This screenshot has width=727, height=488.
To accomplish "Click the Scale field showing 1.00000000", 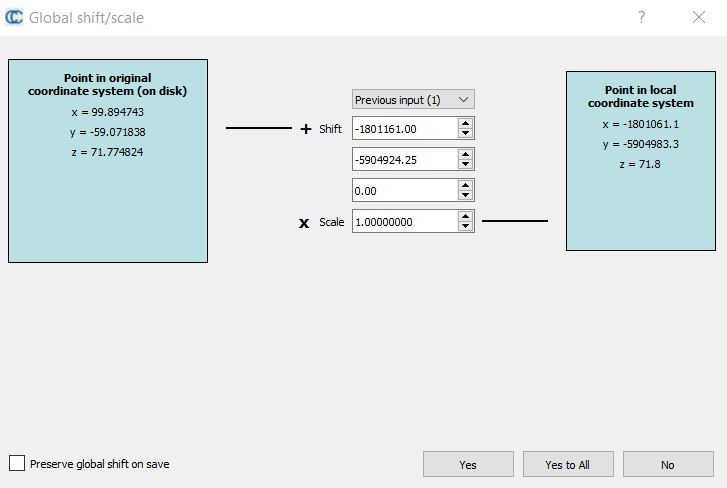I will pyautogui.click(x=404, y=221).
